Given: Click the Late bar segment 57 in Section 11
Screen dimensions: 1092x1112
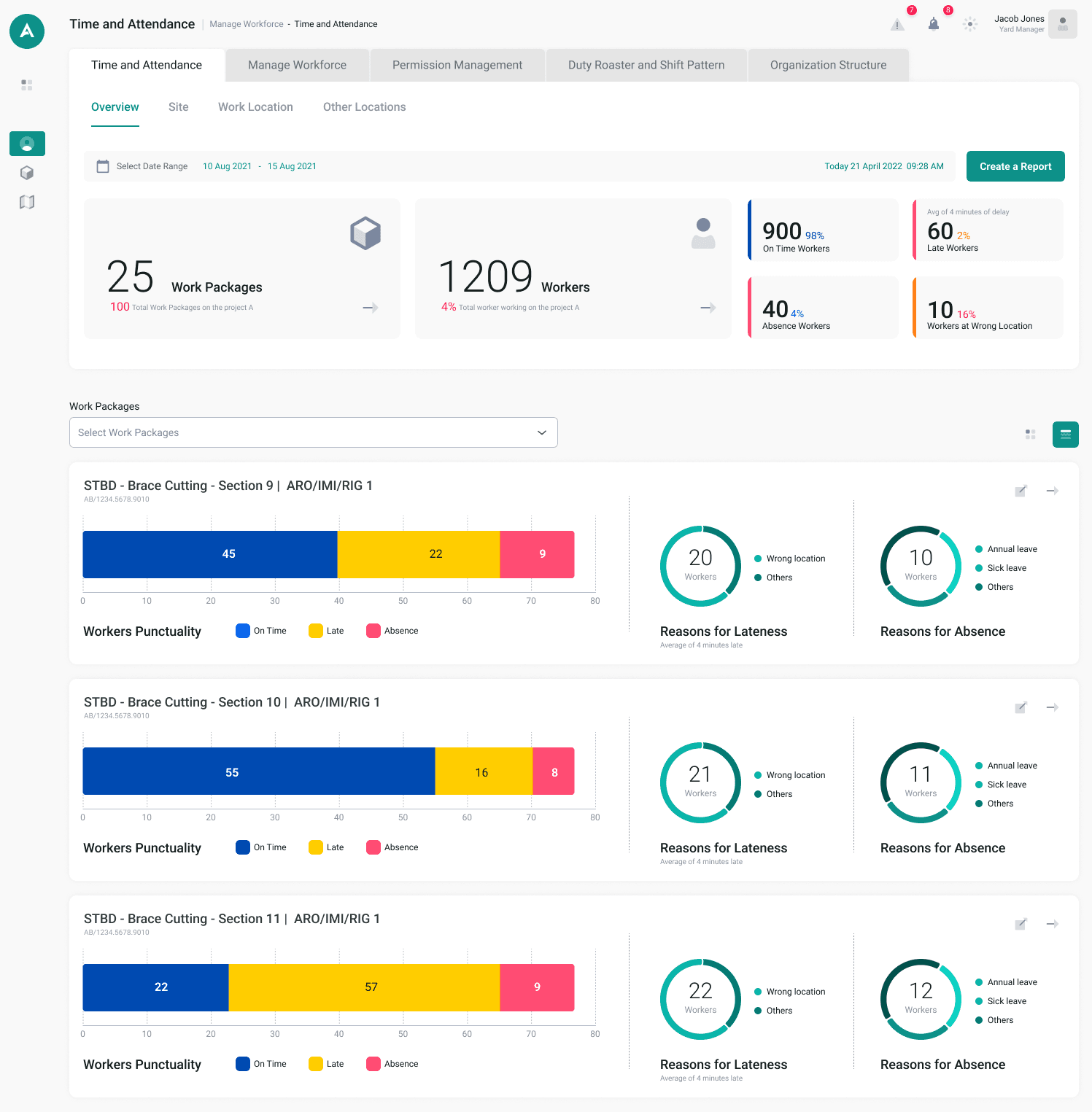Looking at the screenshot, I should (364, 987).
